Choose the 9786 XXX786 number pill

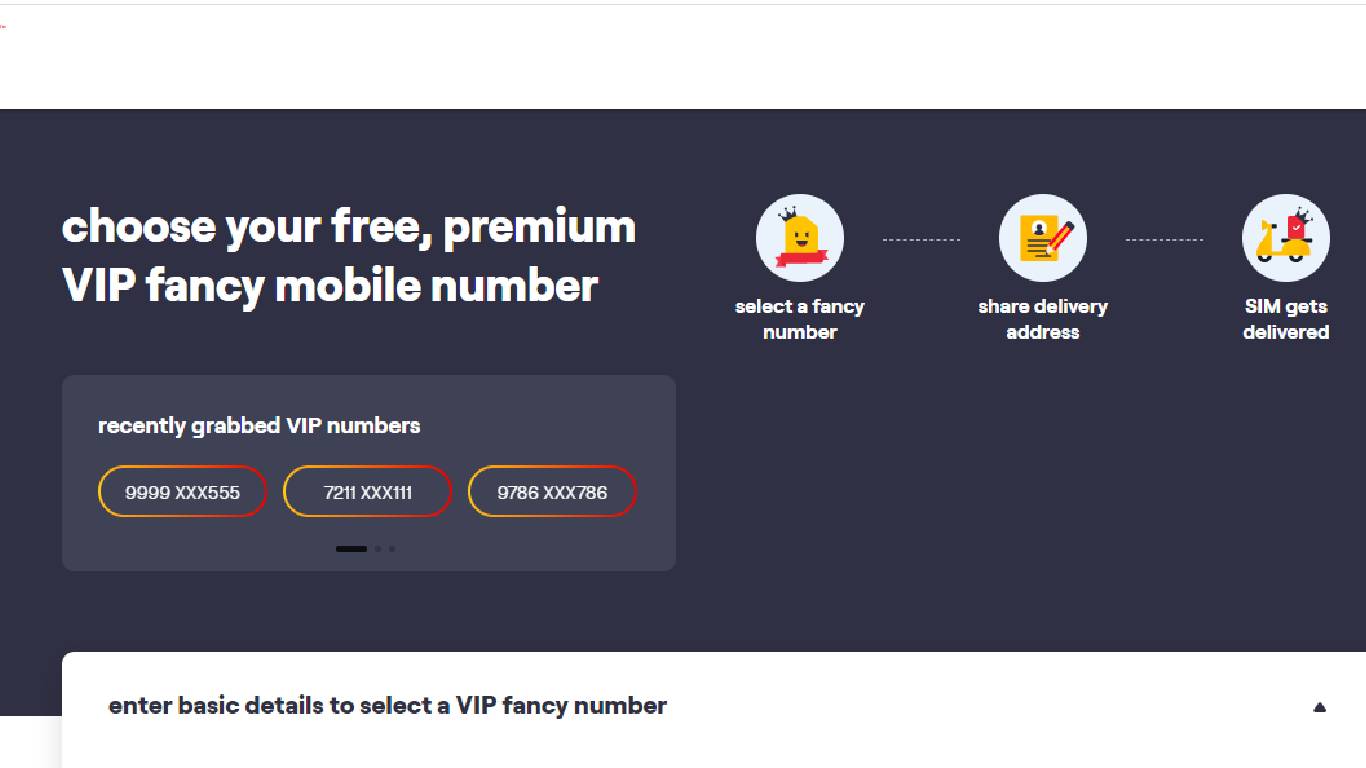pyautogui.click(x=552, y=492)
